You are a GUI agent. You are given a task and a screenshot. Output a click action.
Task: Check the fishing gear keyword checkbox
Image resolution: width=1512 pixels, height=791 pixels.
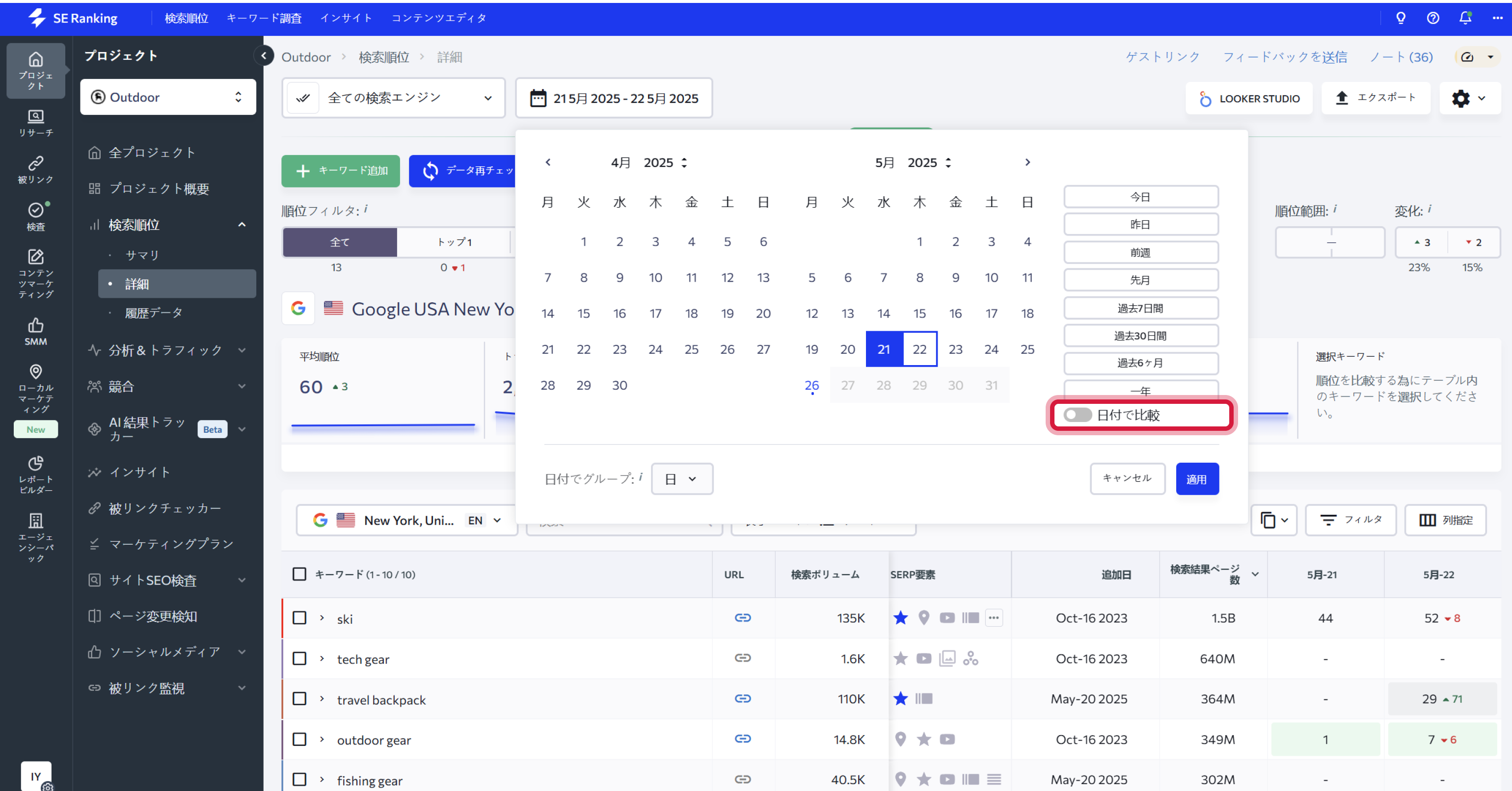[x=299, y=779]
